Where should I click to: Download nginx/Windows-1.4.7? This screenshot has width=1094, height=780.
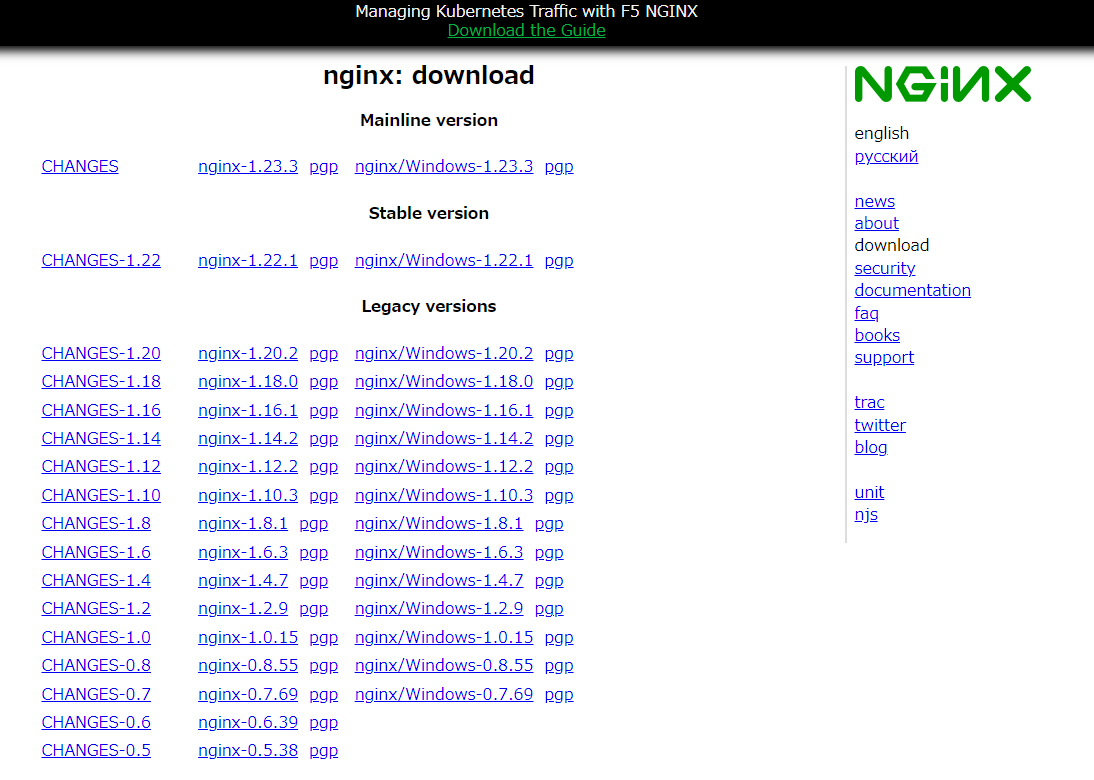coord(439,580)
